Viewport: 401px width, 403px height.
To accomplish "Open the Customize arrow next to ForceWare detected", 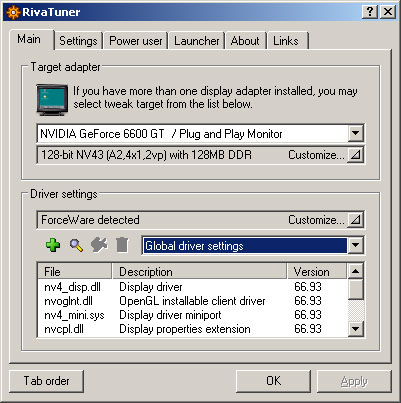I will (x=355, y=220).
